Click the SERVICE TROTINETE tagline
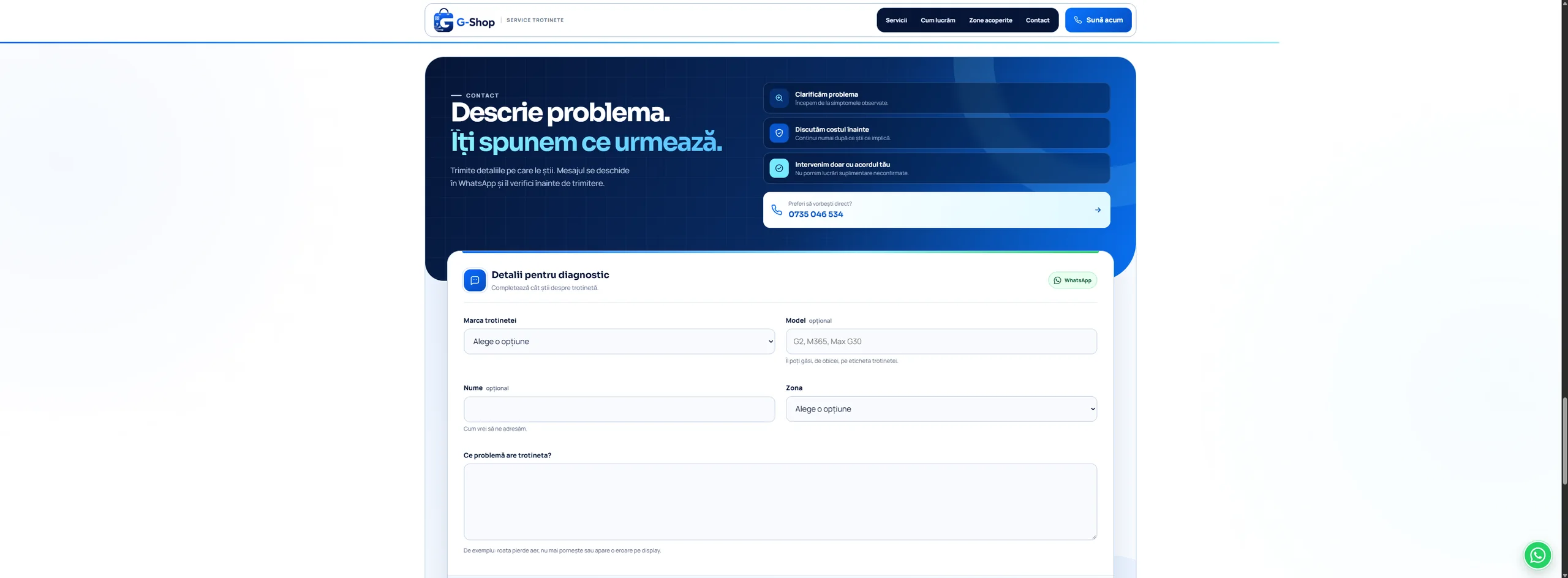 pos(535,20)
